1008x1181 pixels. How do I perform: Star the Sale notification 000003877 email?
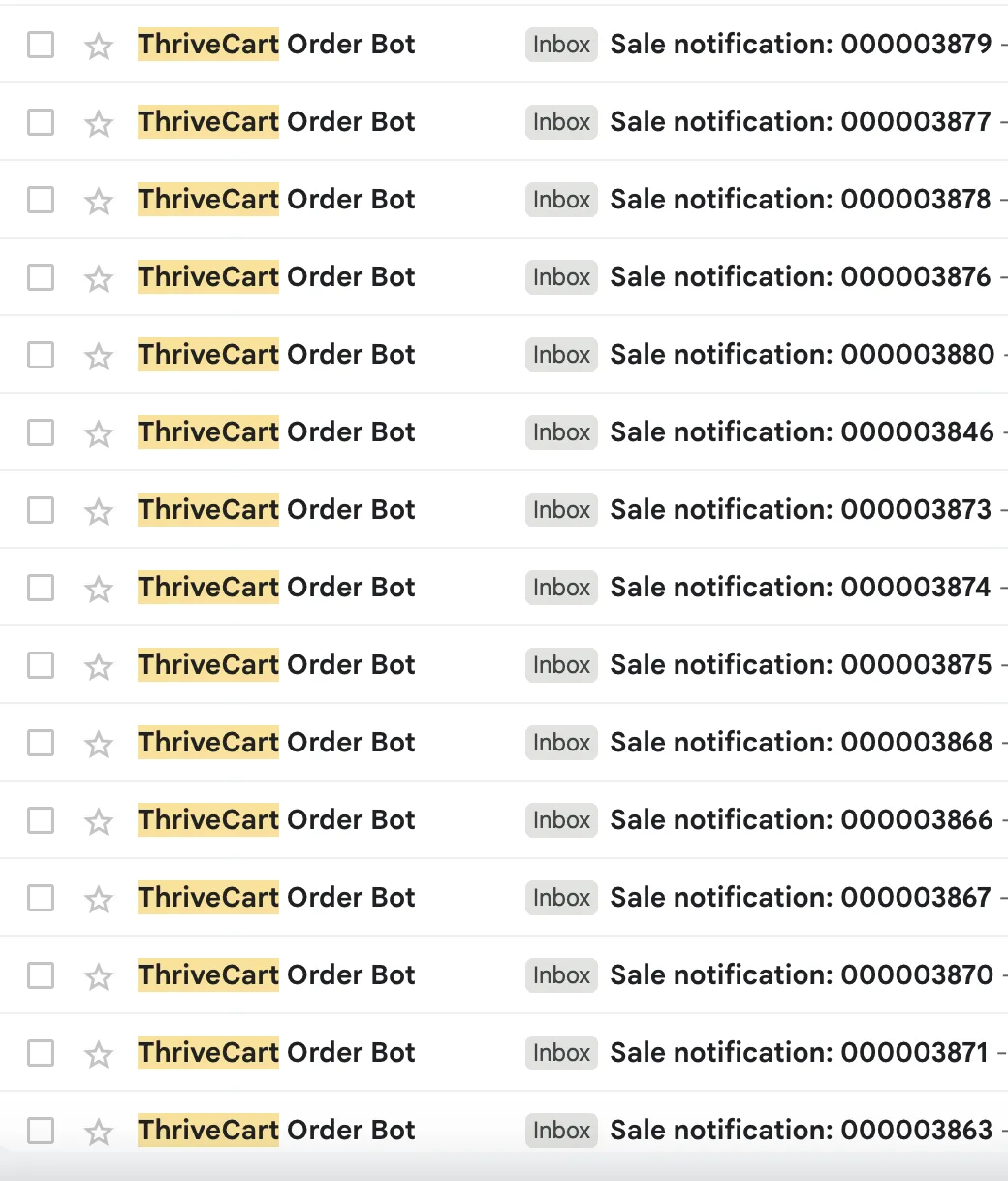point(99,123)
